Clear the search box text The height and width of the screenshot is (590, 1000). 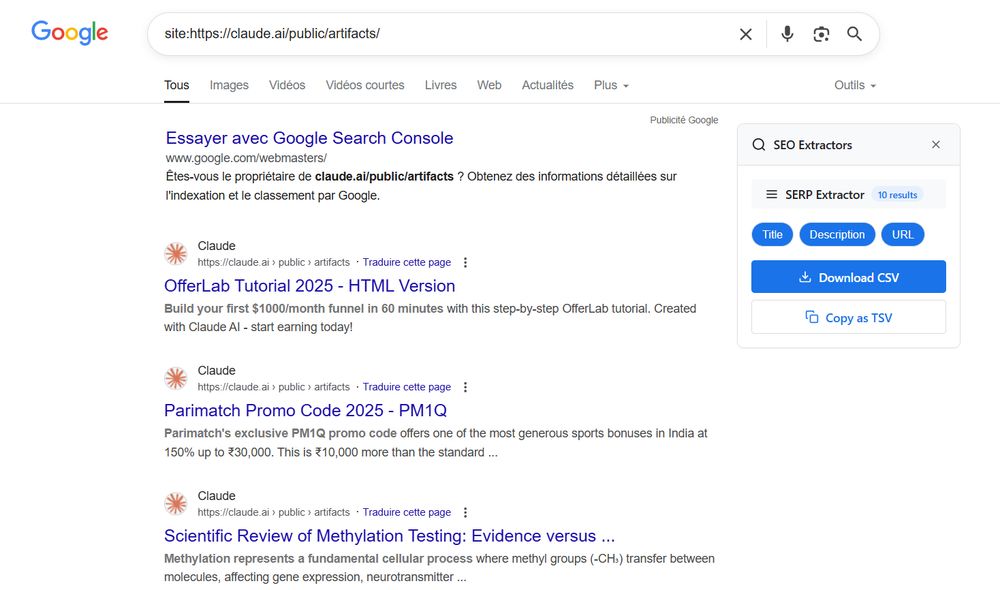coord(746,34)
